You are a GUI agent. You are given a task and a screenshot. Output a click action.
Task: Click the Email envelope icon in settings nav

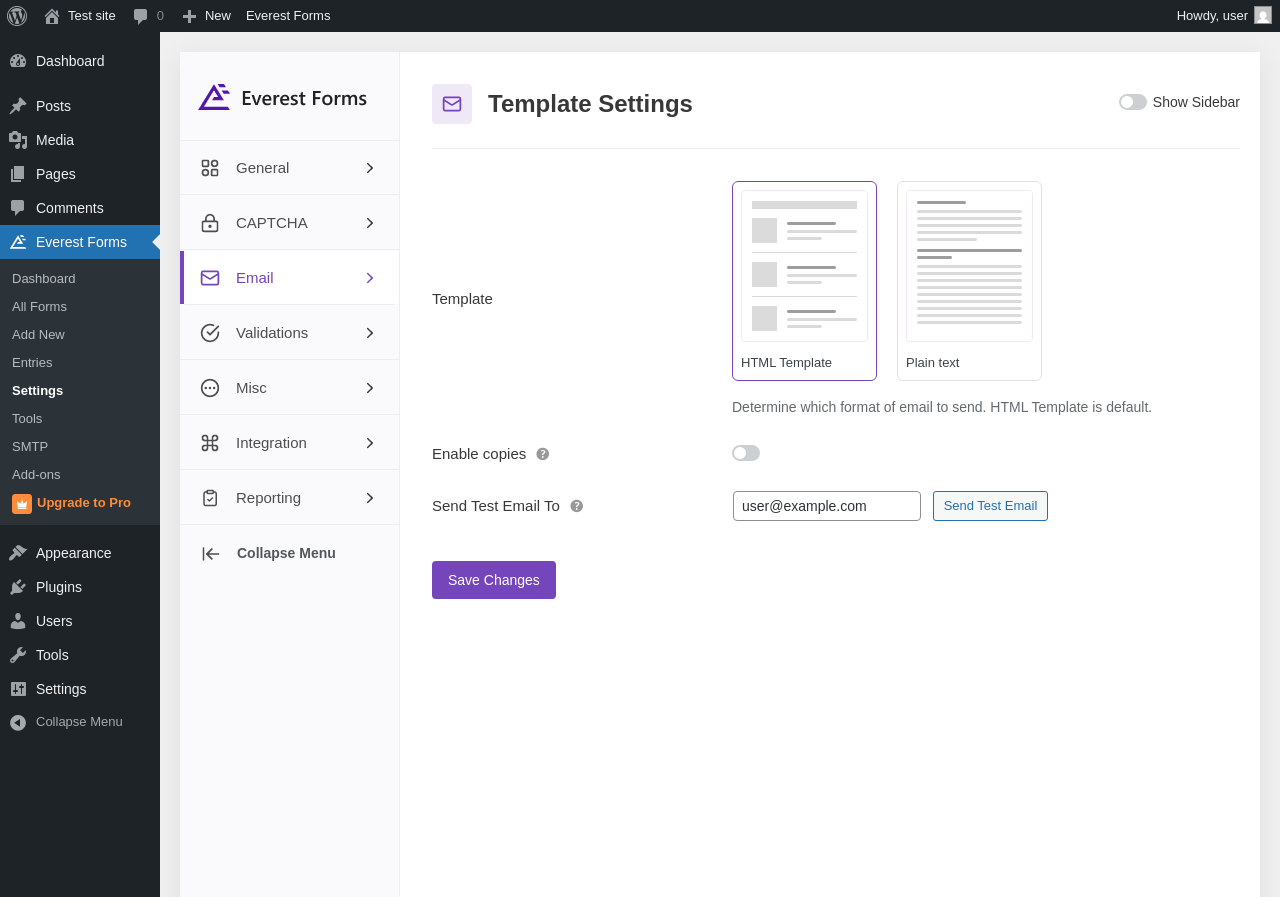(210, 278)
